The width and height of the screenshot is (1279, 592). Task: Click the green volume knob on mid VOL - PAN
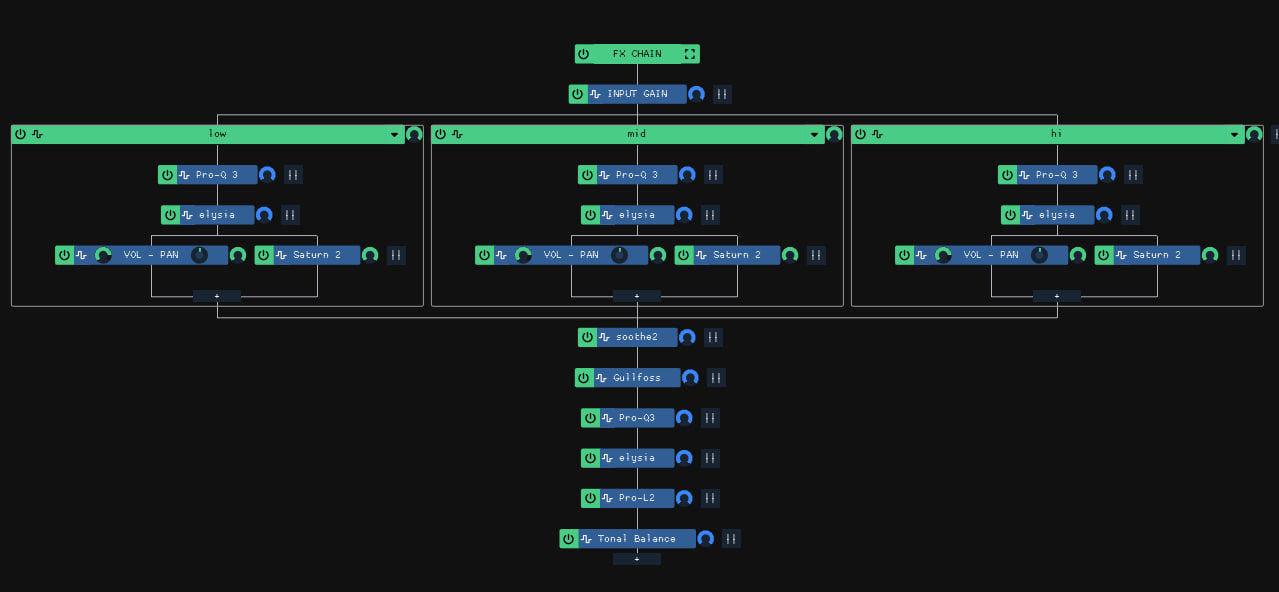(x=523, y=255)
